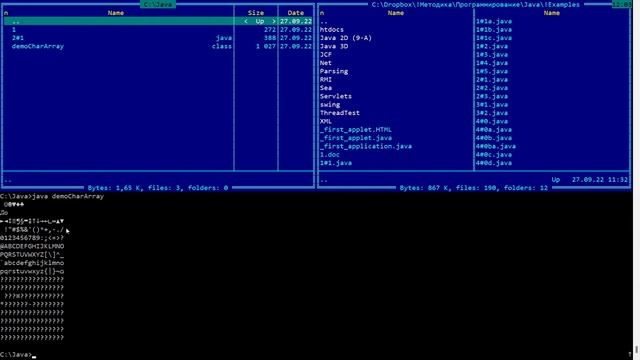Open the JCF folder
This screenshot has width=640, height=360.
[326, 54]
